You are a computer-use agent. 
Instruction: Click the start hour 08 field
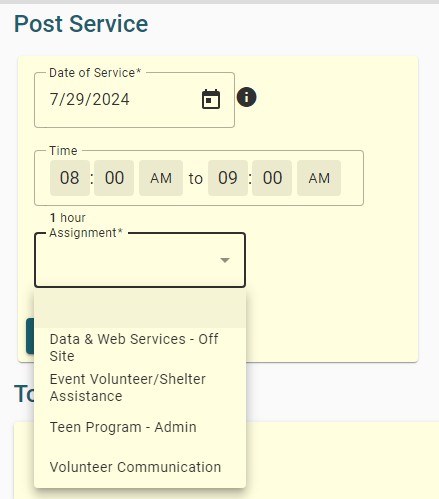(70, 178)
